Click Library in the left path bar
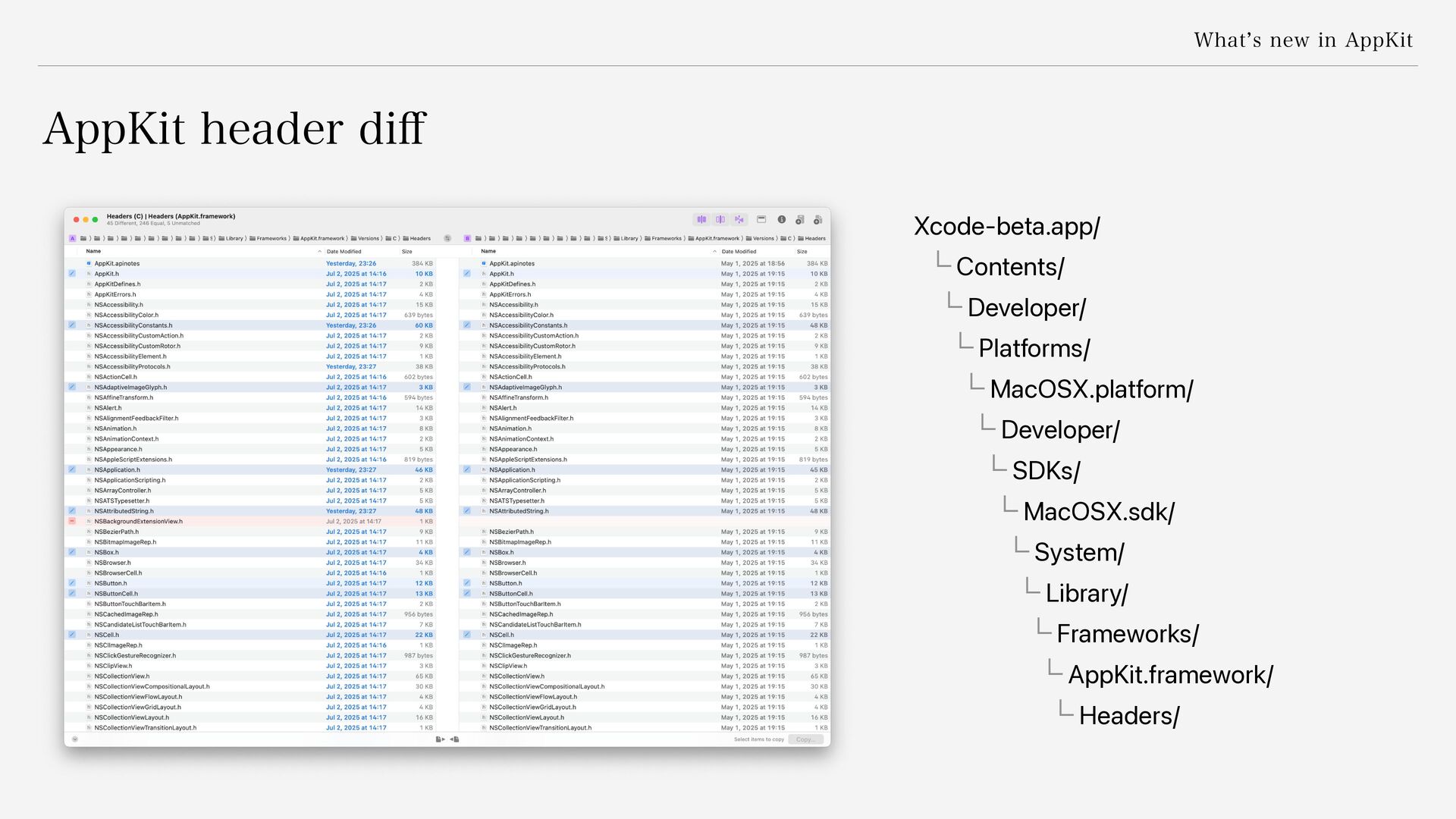 pos(231,239)
